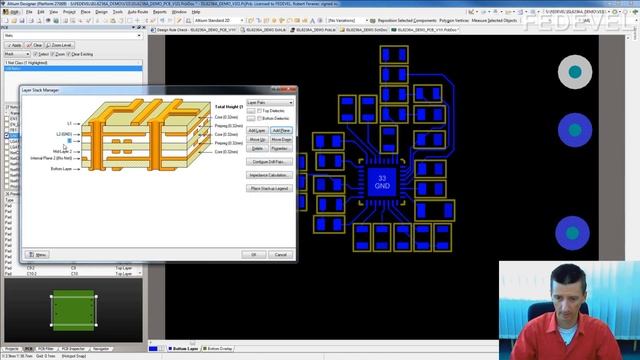Open the Edit menu
Image resolution: width=640 pixels, height=360 pixels.
point(41,12)
